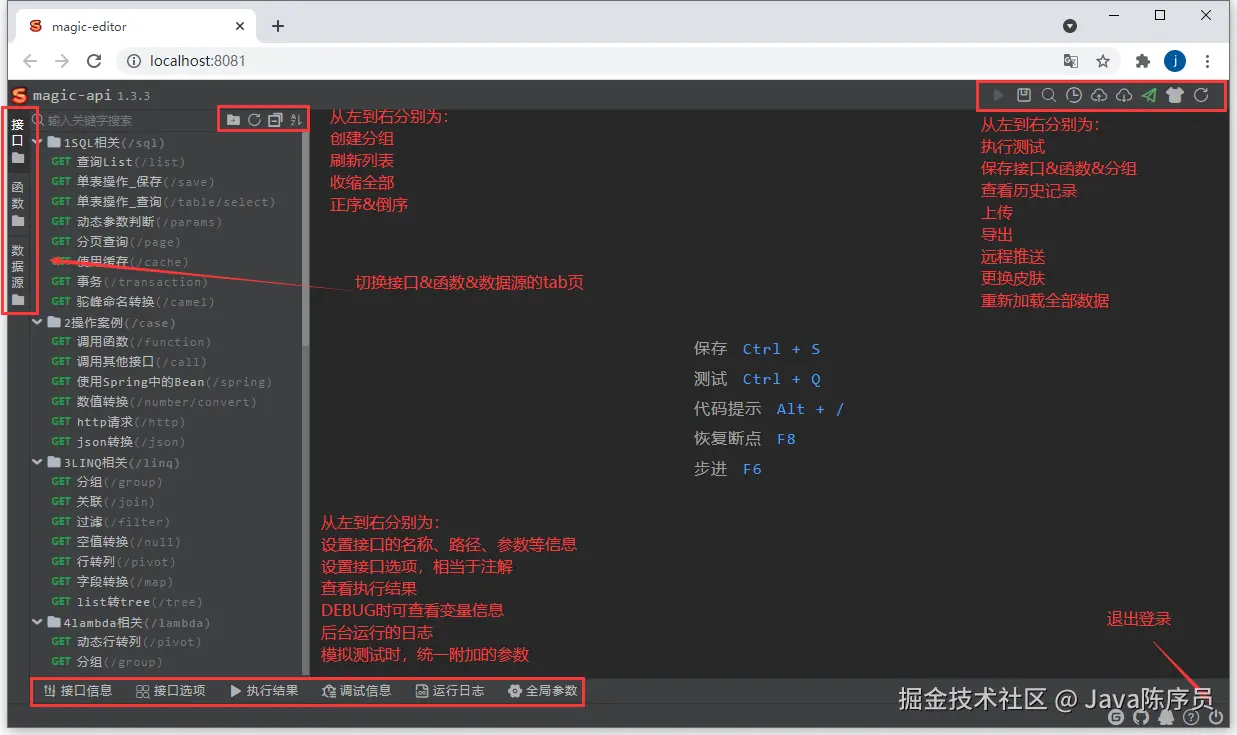Open the 运行日志 bottom tab
Screen dimensions: 1237x735
tap(450, 691)
